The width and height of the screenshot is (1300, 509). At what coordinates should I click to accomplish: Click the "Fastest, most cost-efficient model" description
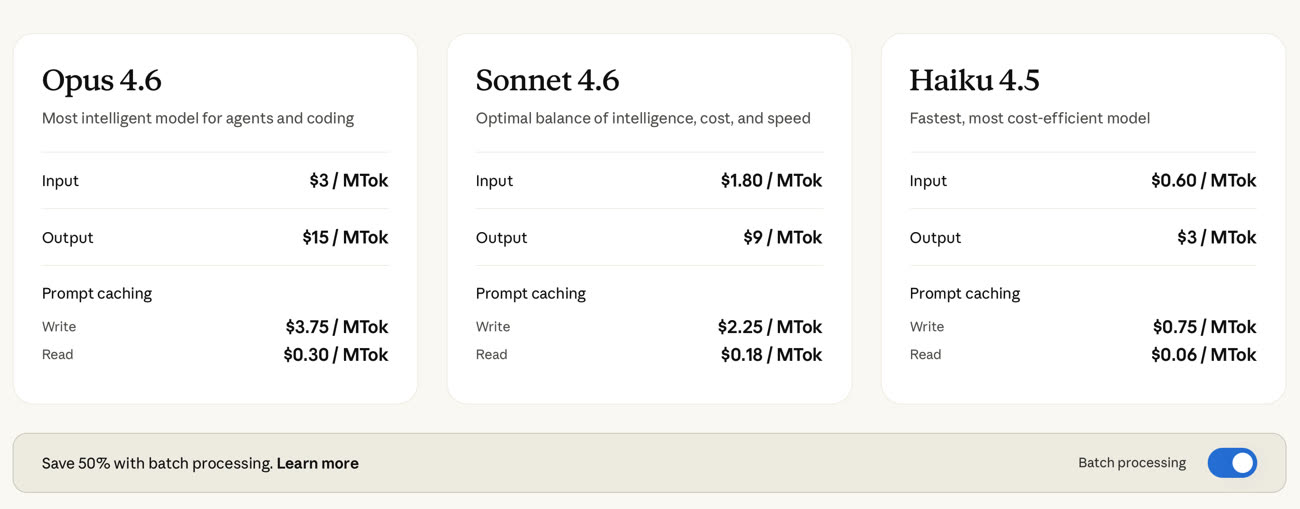[1029, 118]
